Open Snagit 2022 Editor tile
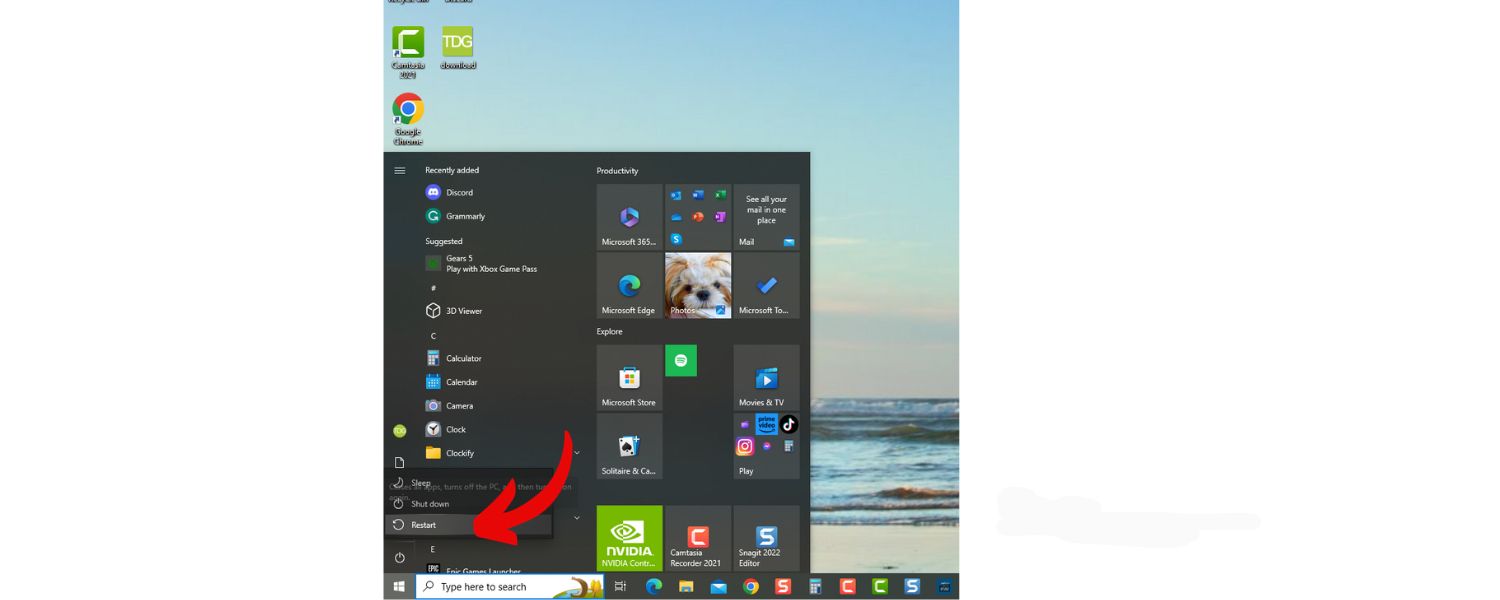The image size is (1500, 600). [x=766, y=538]
